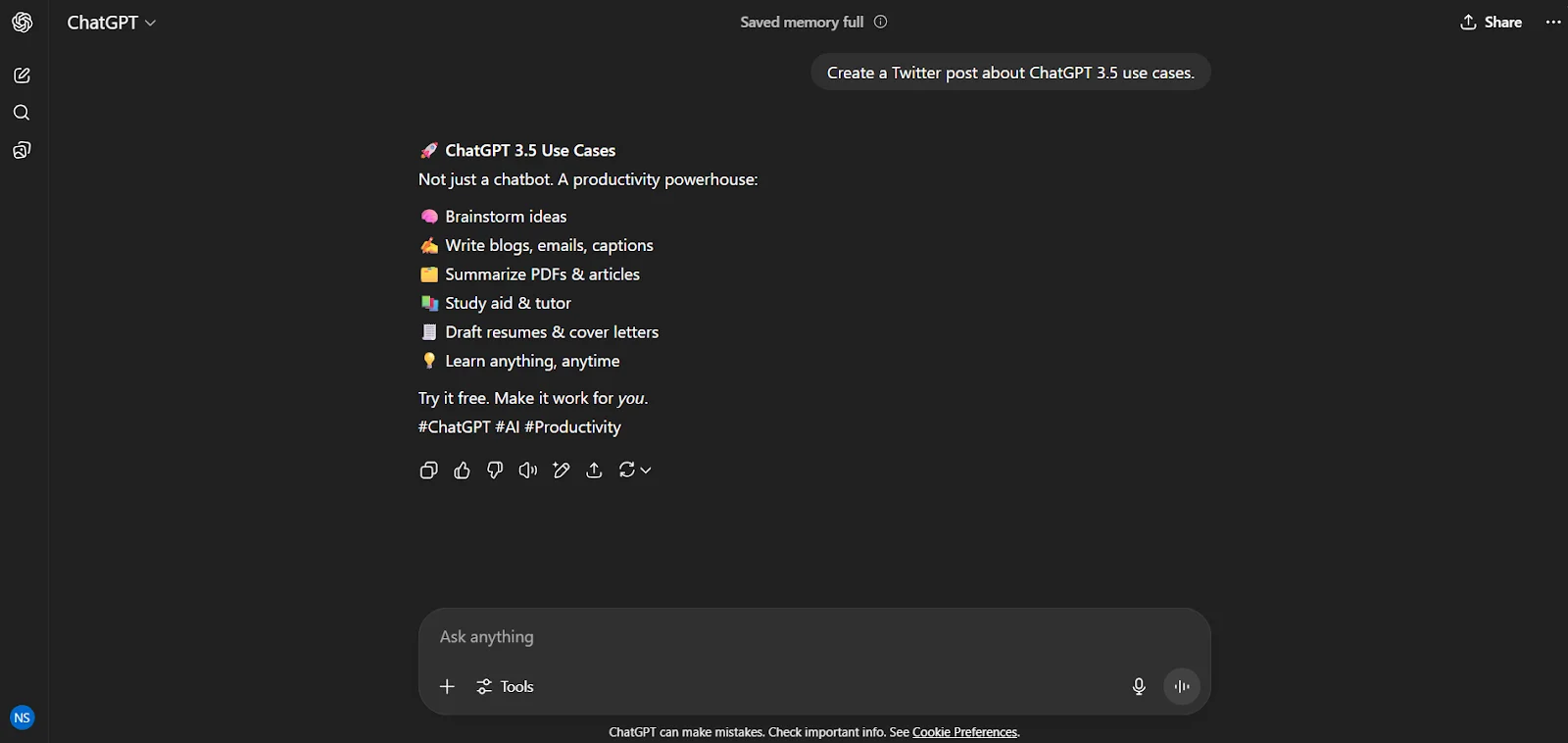The height and width of the screenshot is (743, 1568).
Task: Share the response using the upload arrow icon
Action: point(594,471)
